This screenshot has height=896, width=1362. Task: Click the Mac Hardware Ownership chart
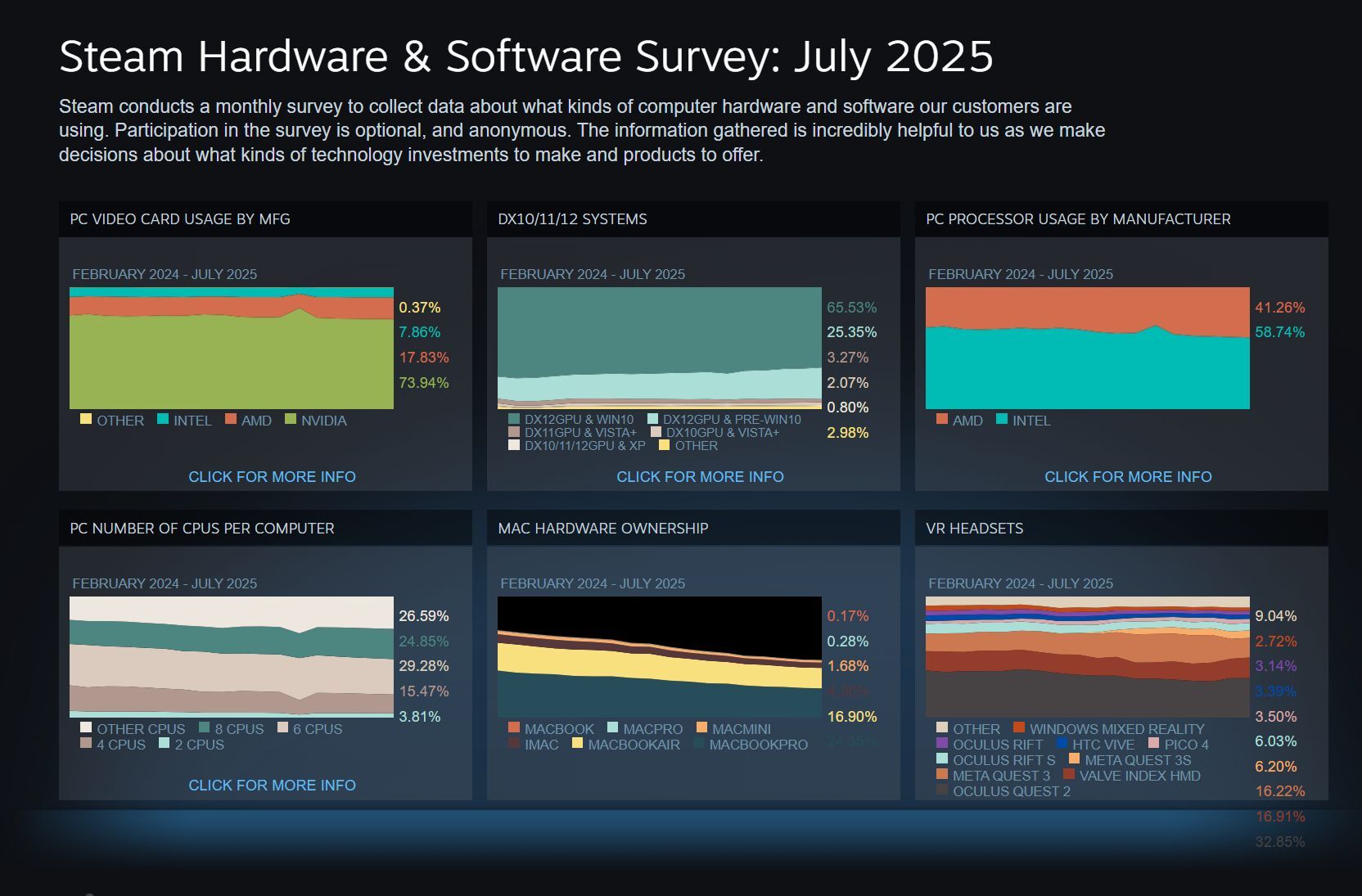pyautogui.click(x=659, y=657)
